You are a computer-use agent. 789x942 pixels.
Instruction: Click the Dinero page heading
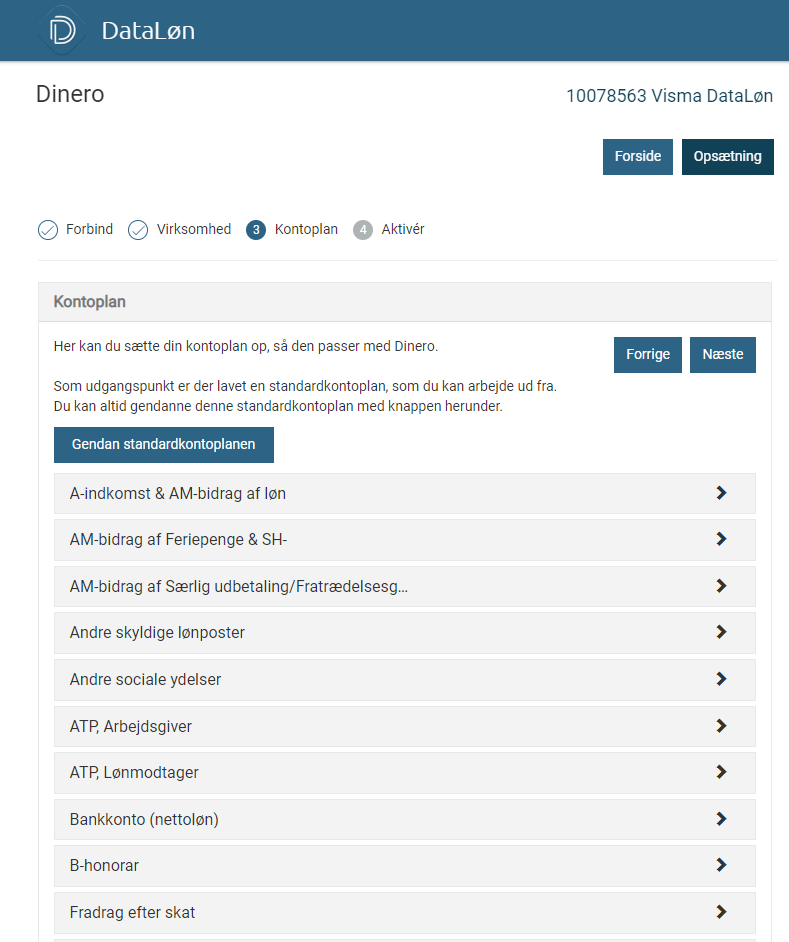70,94
